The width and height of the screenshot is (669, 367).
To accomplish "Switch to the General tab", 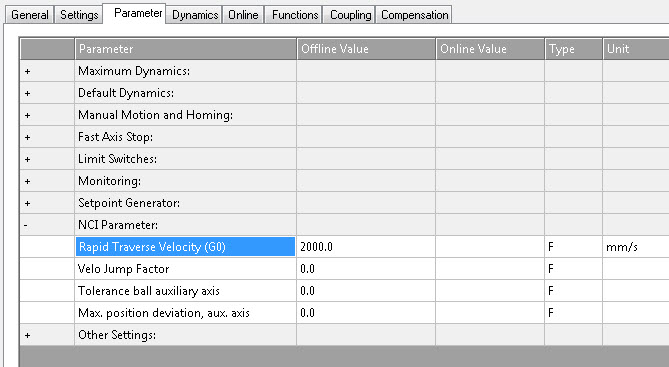I will point(29,15).
